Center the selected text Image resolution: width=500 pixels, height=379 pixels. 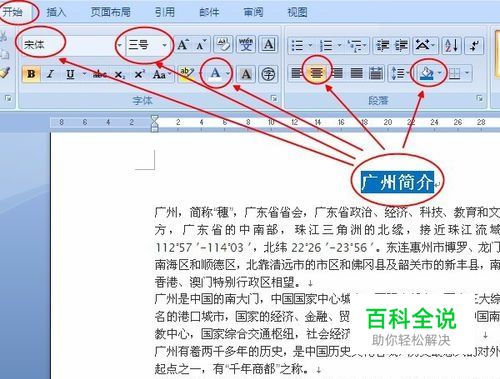tap(316, 73)
